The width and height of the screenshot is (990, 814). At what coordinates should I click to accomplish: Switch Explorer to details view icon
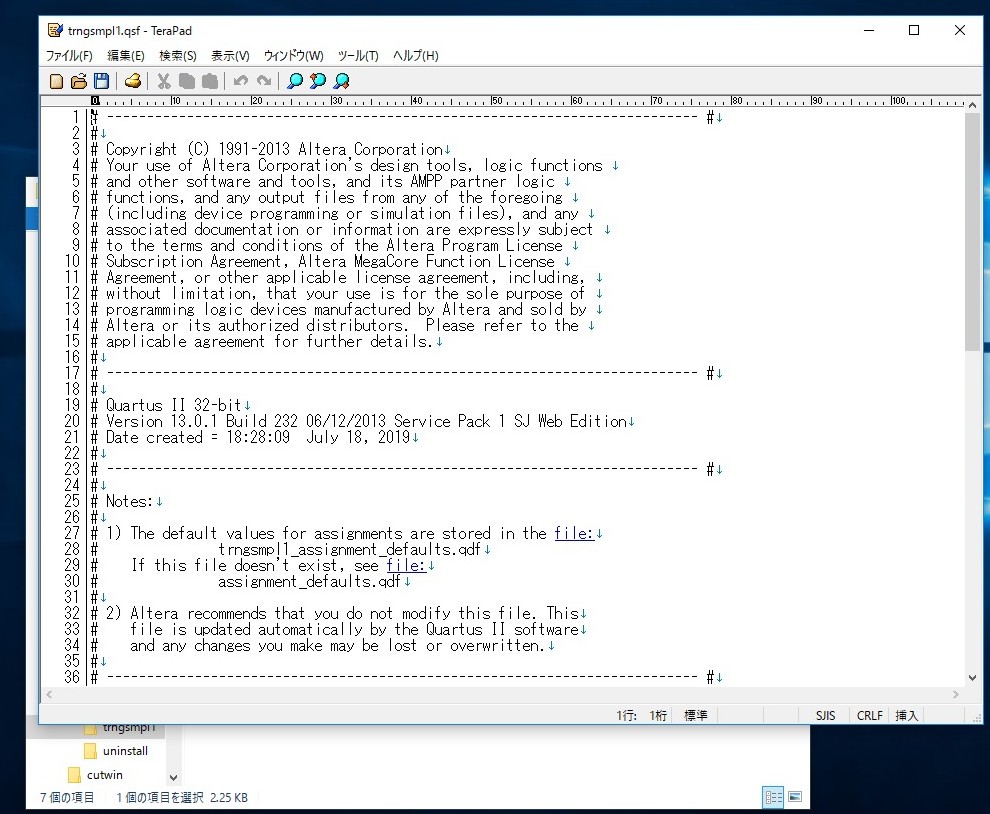773,797
